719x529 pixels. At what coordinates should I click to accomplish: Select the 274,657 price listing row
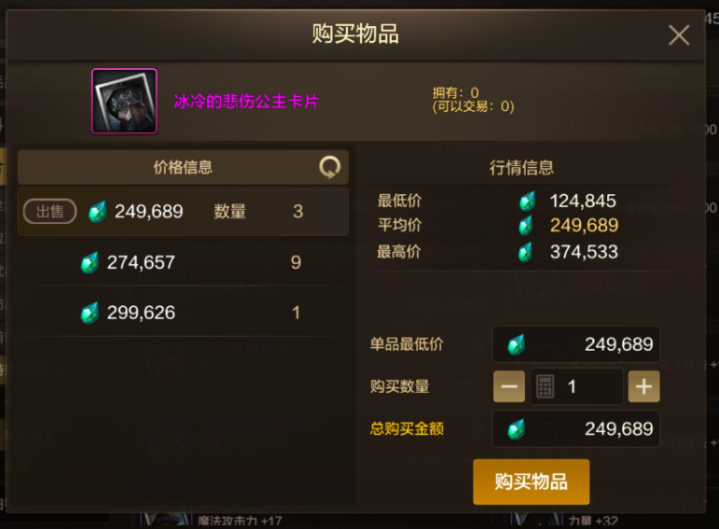pyautogui.click(x=183, y=262)
